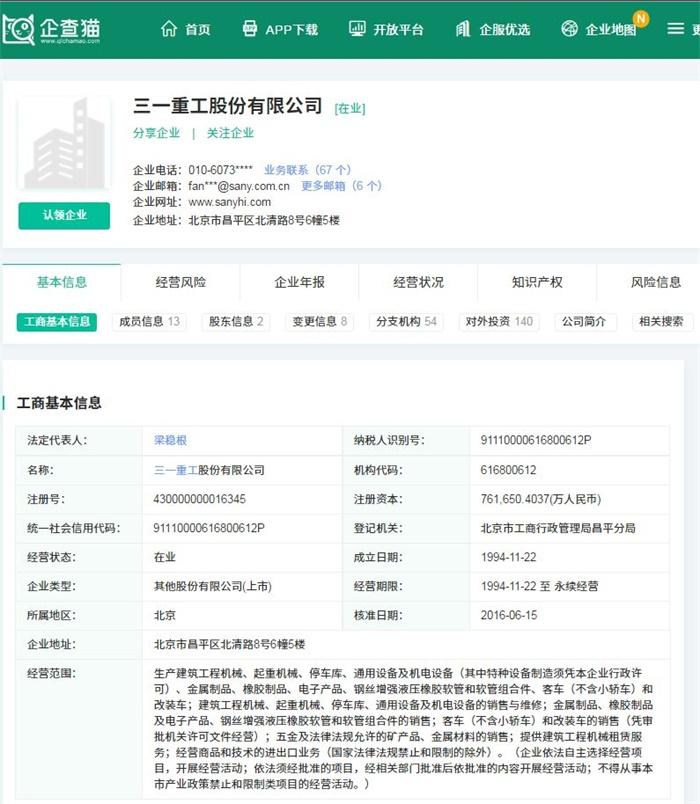Click the 工商基本信息 section heading
700x804 pixels.
point(59,403)
